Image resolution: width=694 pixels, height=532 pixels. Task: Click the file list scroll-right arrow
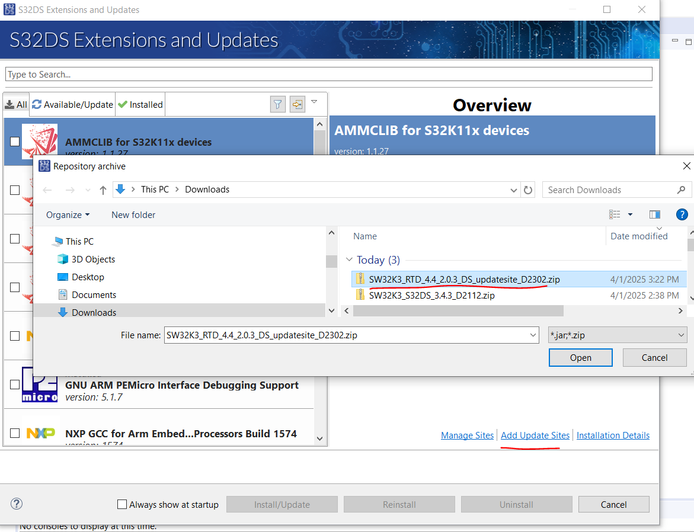tap(680, 311)
